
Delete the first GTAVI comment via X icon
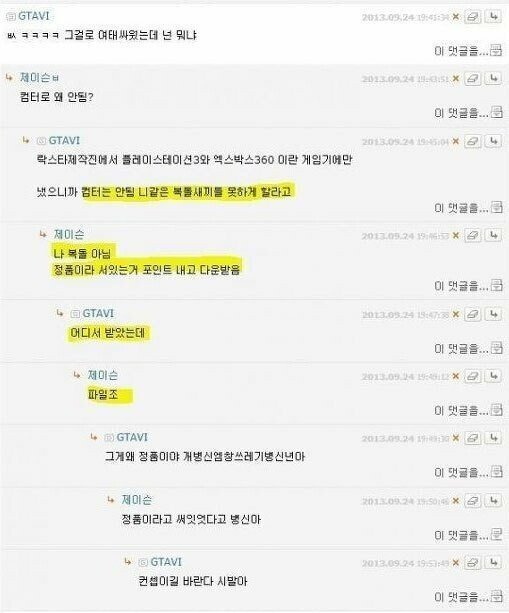pyautogui.click(x=455, y=17)
